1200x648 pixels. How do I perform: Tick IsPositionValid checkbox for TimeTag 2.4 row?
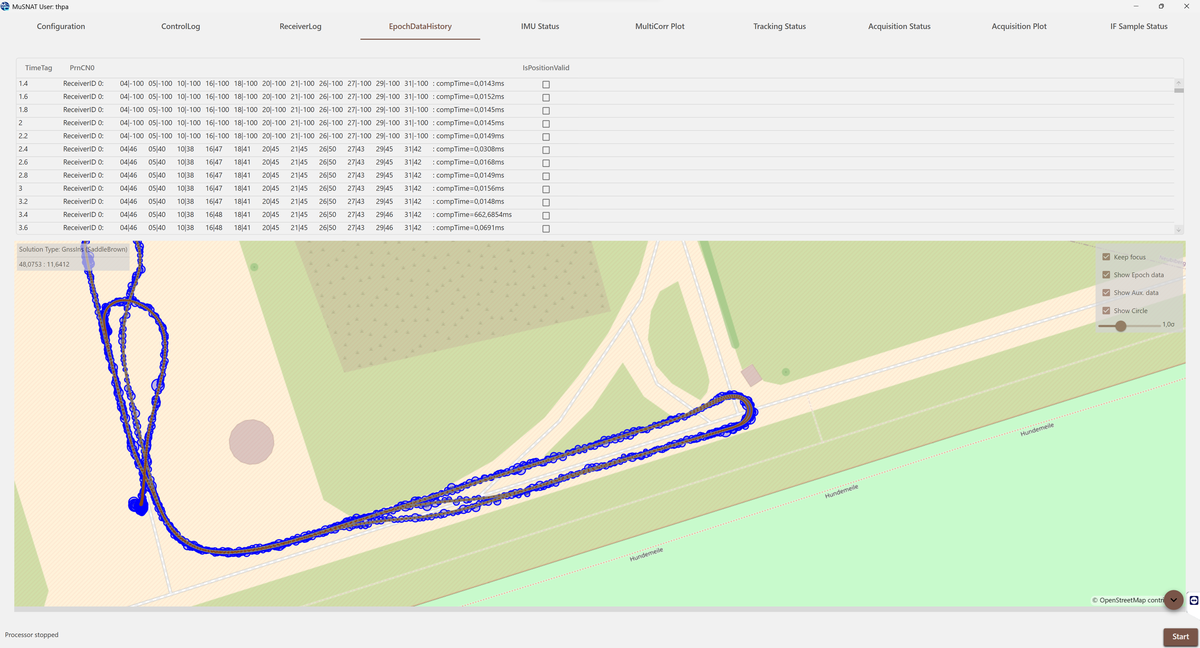click(546, 150)
